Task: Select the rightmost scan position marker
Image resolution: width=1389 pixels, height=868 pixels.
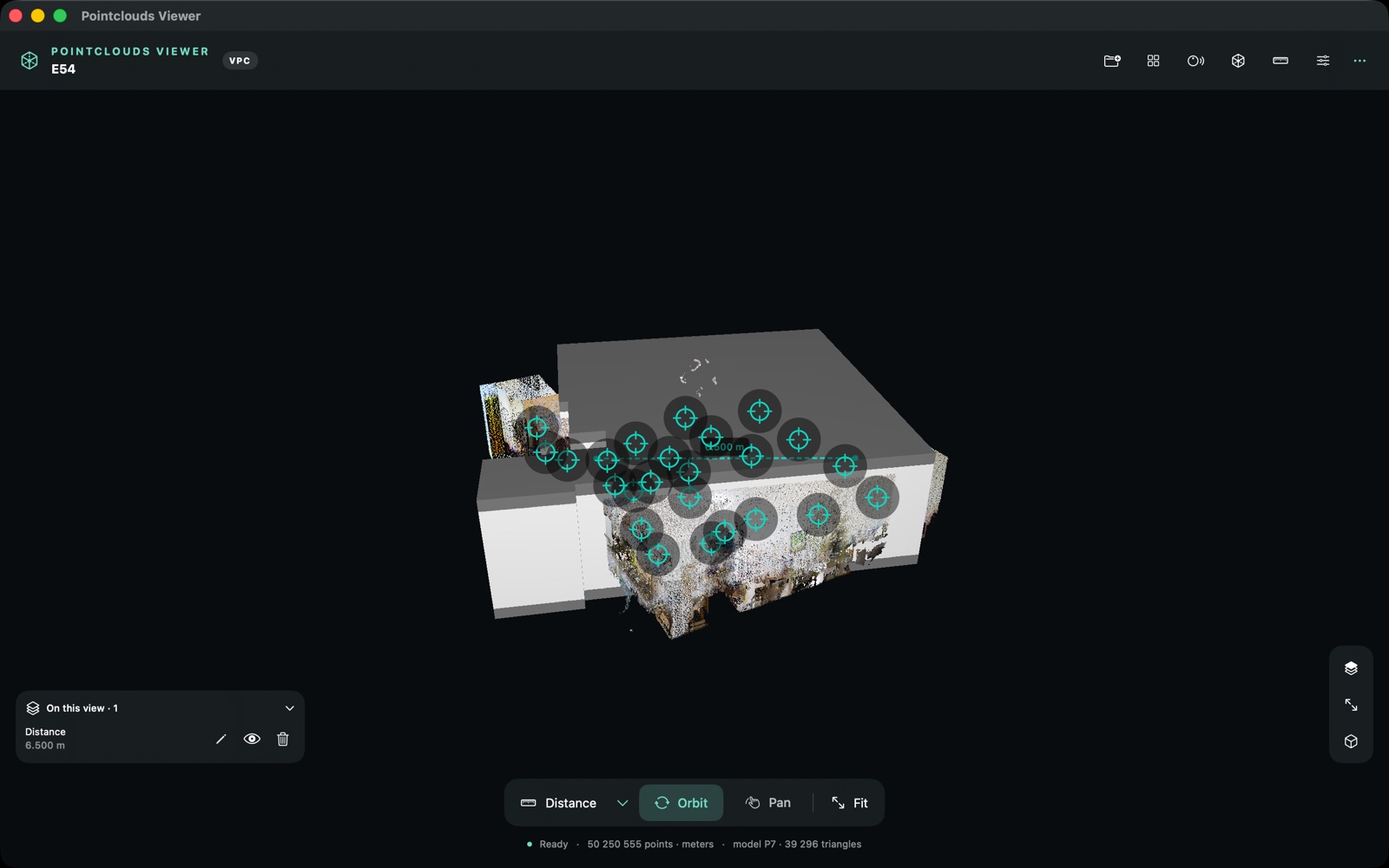Action: 877,497
